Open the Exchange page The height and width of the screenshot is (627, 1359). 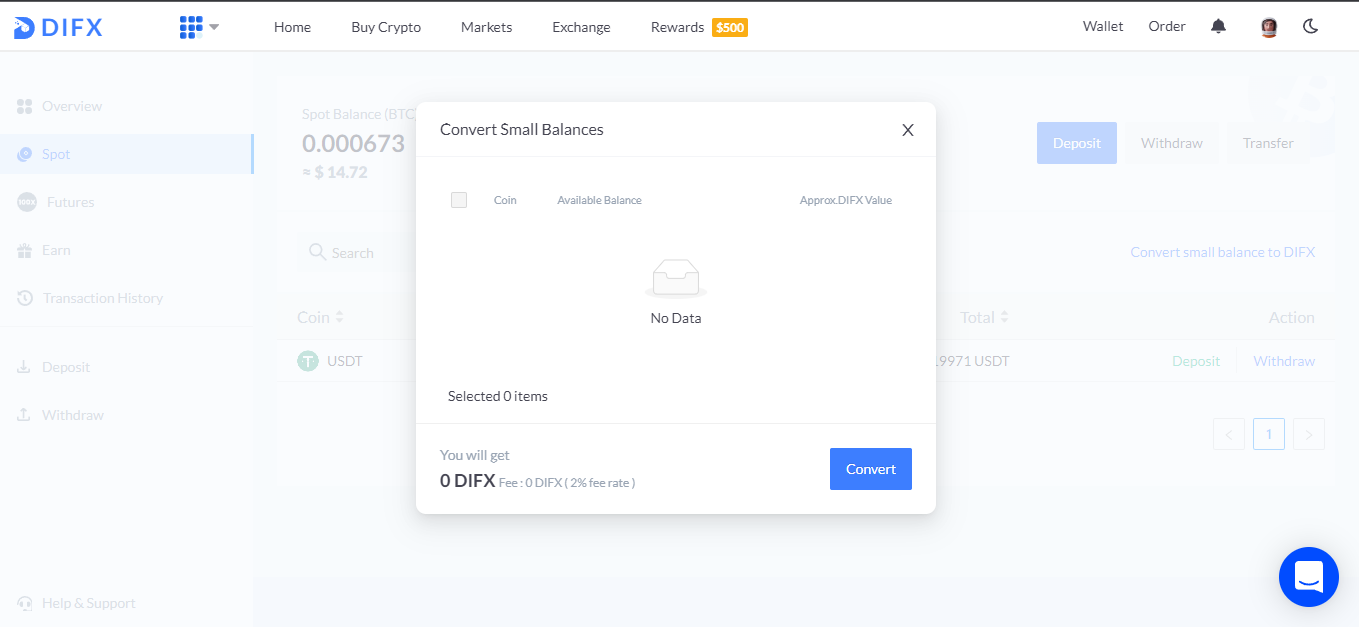[581, 27]
